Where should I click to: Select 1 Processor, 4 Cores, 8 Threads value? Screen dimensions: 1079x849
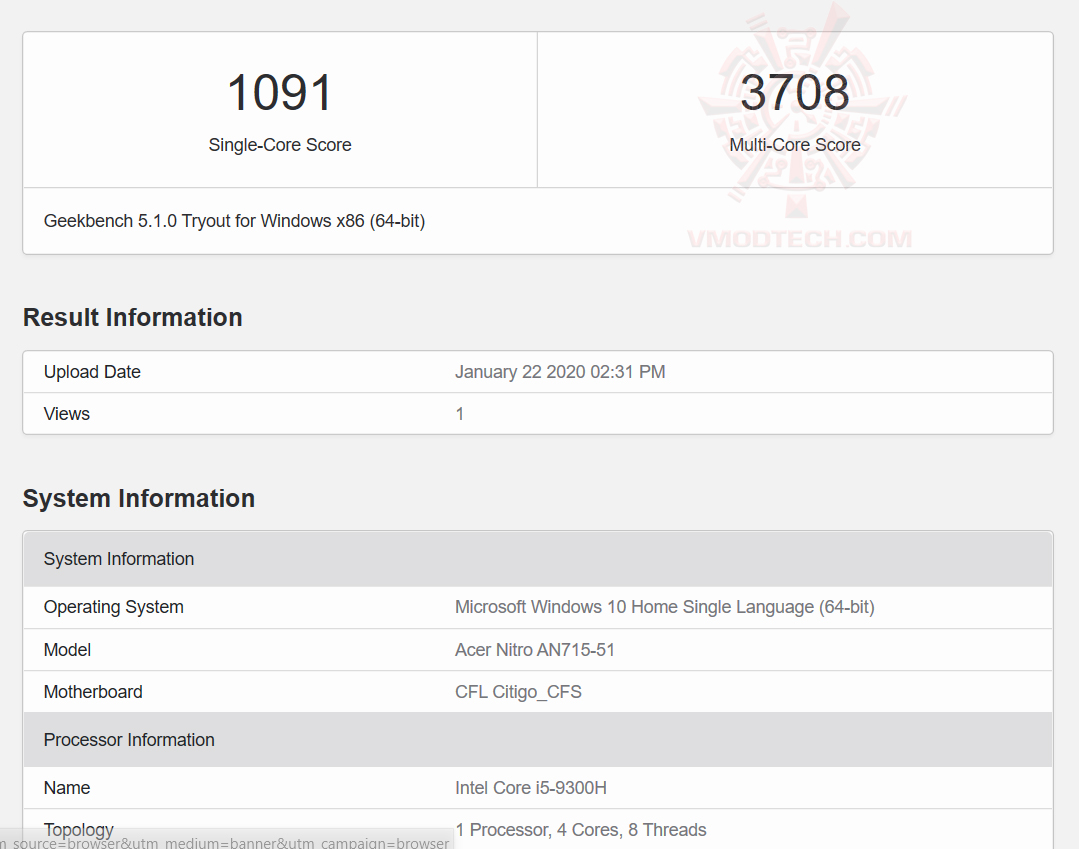581,830
